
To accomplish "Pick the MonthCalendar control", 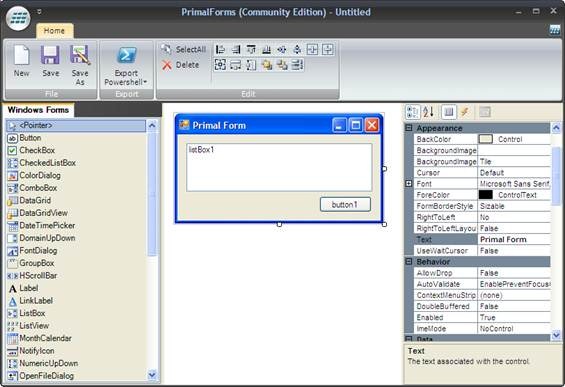I will click(x=76, y=338).
